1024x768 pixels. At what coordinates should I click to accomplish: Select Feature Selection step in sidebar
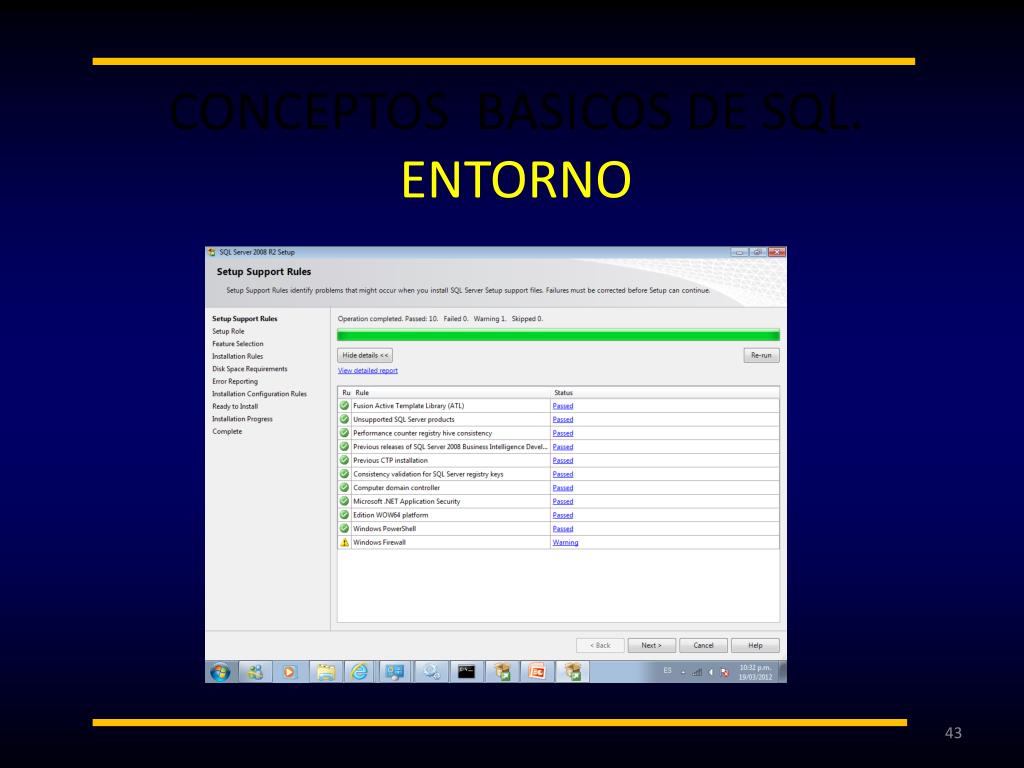coord(238,344)
